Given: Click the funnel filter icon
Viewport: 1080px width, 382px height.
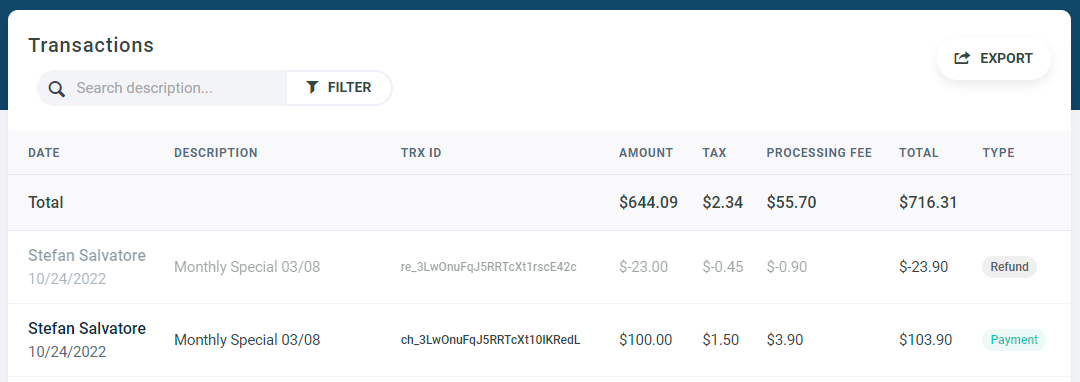Looking at the screenshot, I should pos(312,87).
